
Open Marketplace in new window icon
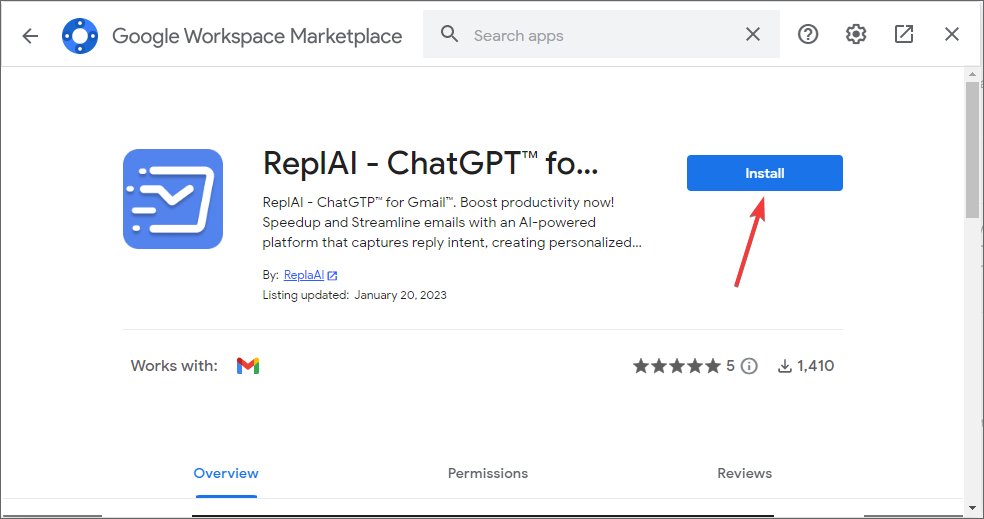click(x=904, y=35)
